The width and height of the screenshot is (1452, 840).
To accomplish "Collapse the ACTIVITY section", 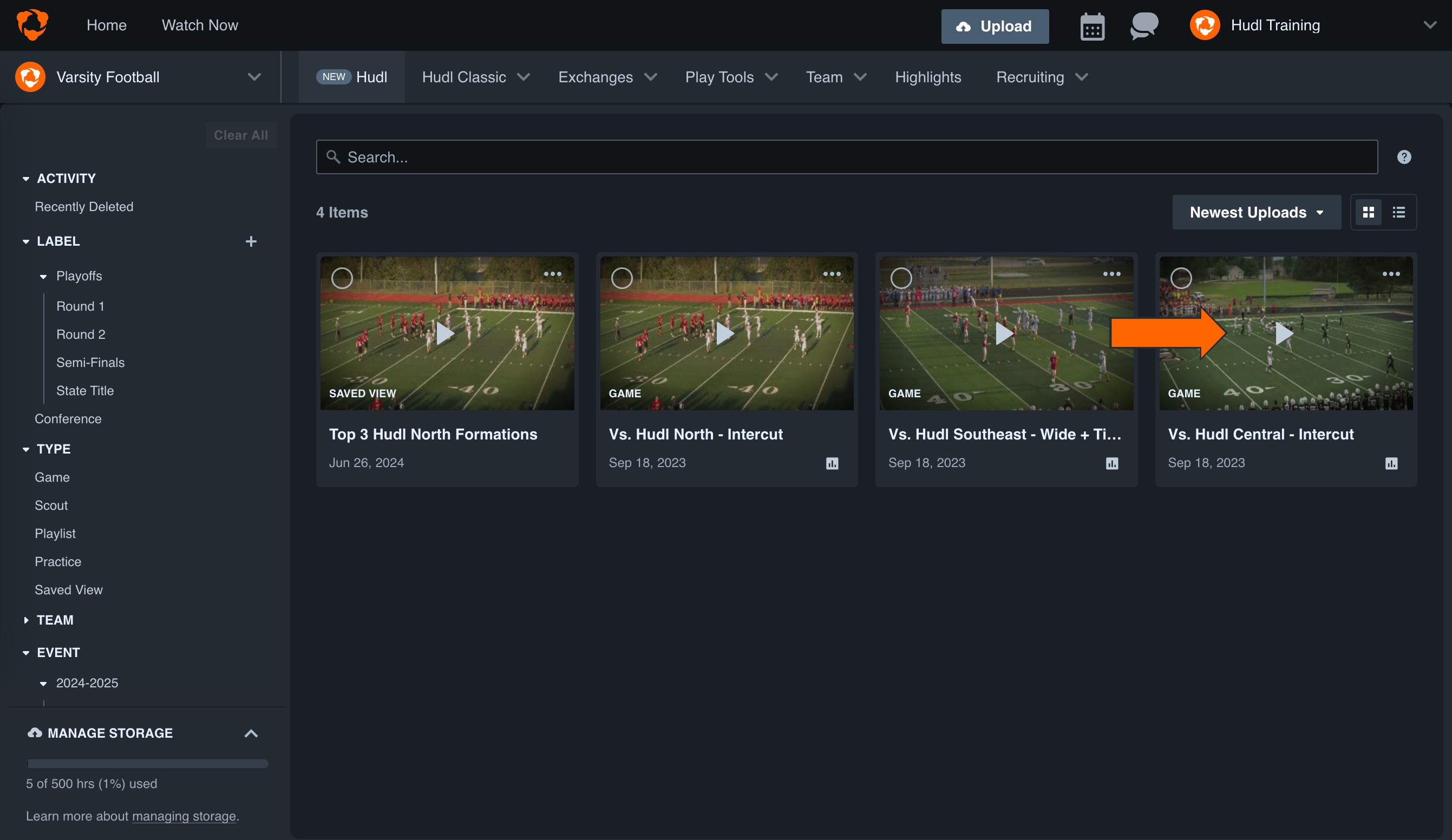I will [26, 179].
